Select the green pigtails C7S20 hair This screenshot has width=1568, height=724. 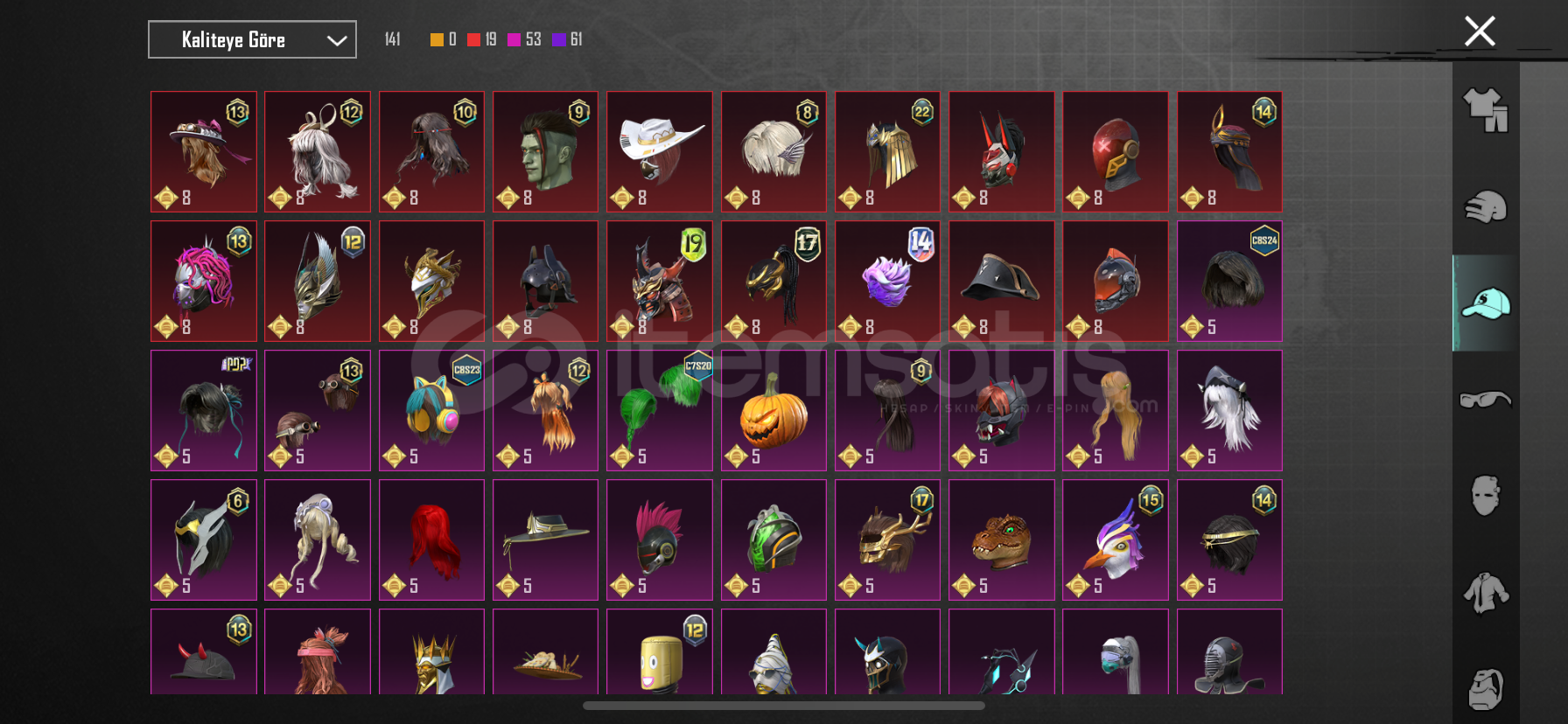660,410
